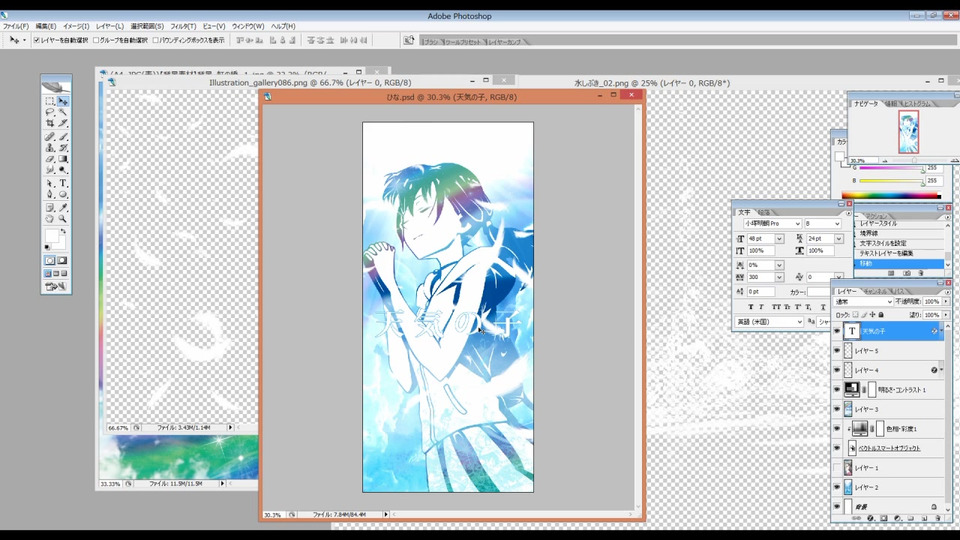Open the tracking 300 dropdown
The height and width of the screenshot is (540, 960).
[779, 277]
